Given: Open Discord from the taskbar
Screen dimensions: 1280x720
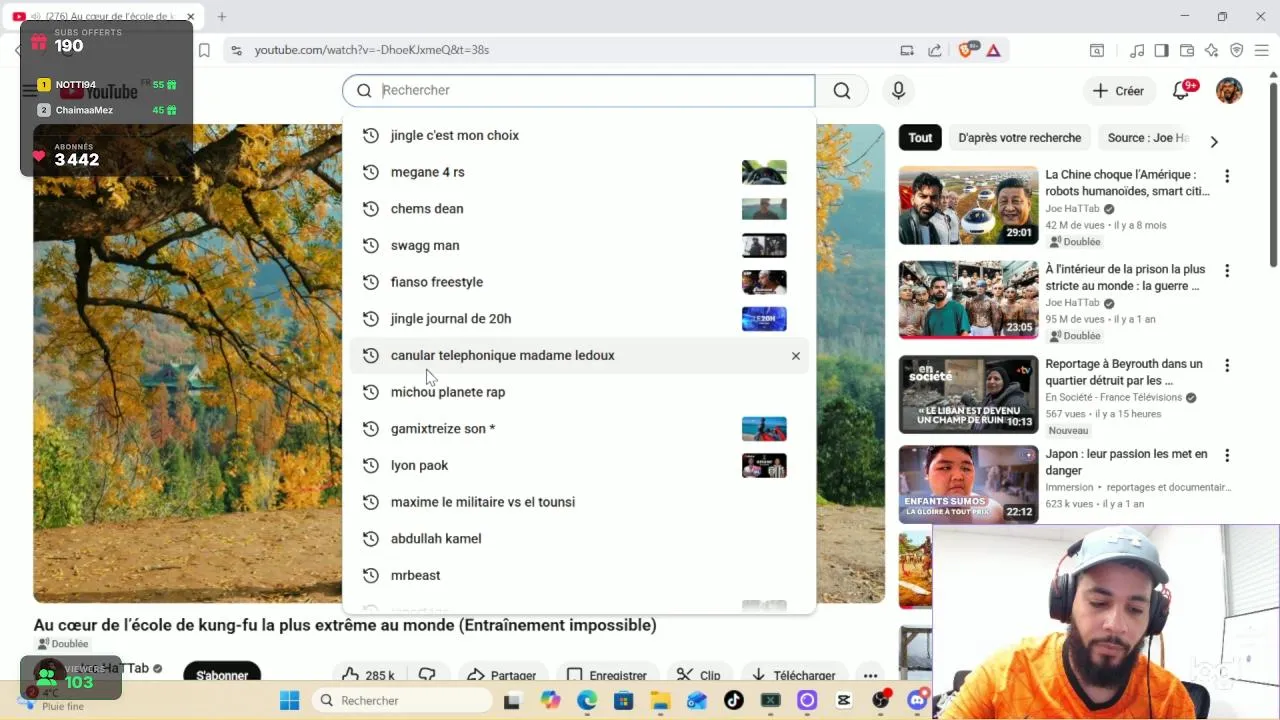Looking at the screenshot, I should (x=917, y=700).
